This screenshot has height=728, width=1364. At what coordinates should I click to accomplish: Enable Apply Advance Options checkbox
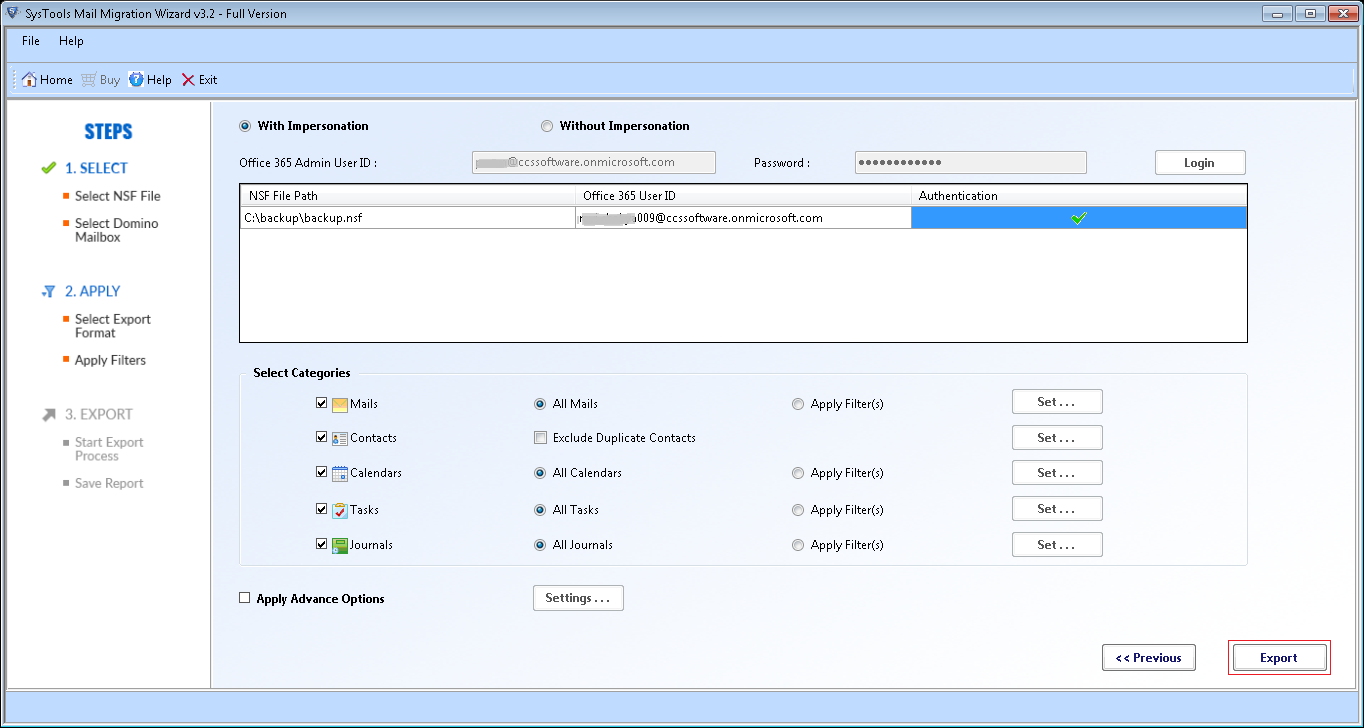click(245, 599)
